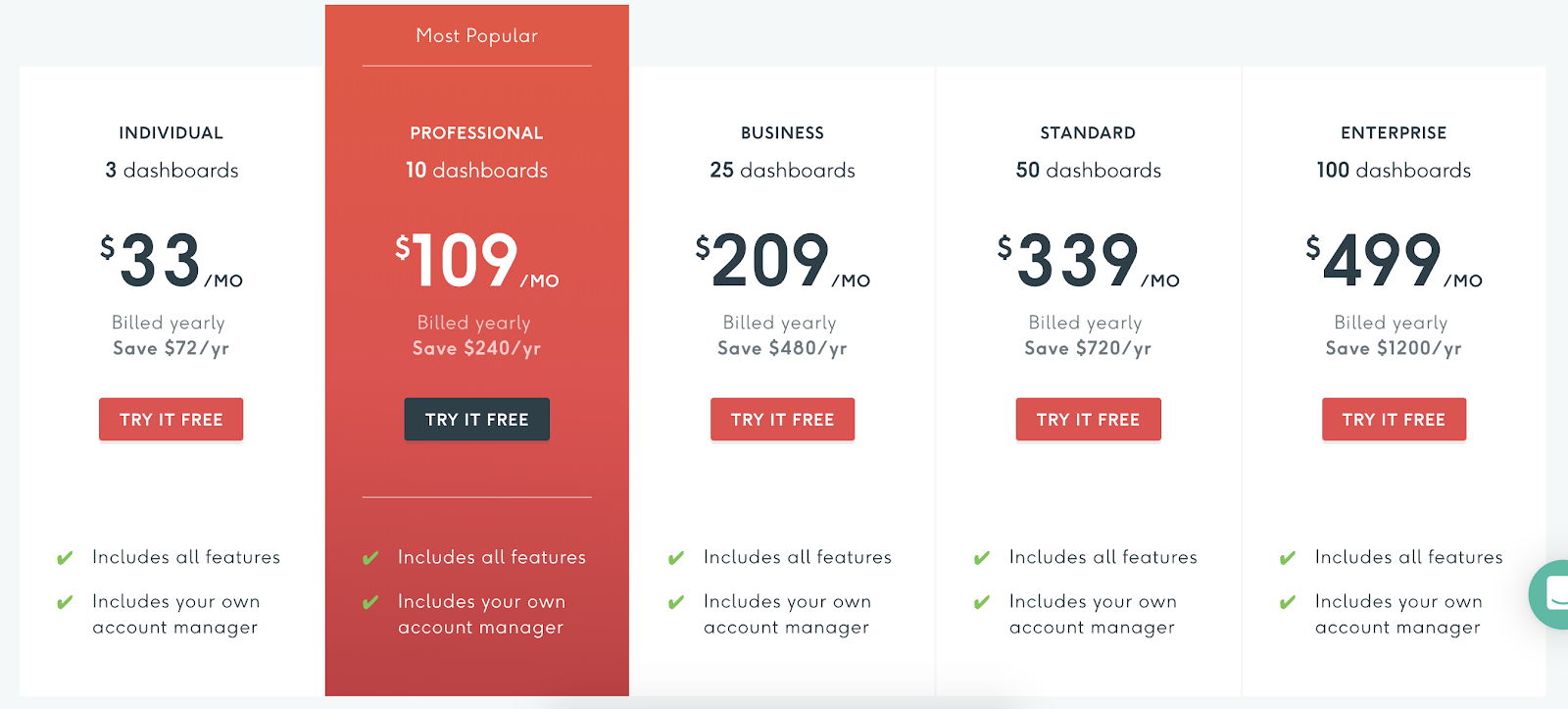Click Standard 'Includes all features' checkmark
The image size is (1568, 709).
coord(982,558)
